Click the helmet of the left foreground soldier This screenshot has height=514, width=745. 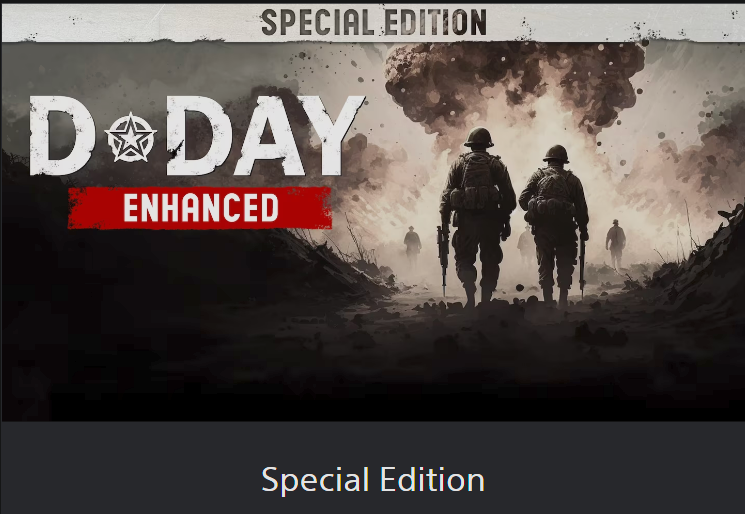pyautogui.click(x=479, y=137)
